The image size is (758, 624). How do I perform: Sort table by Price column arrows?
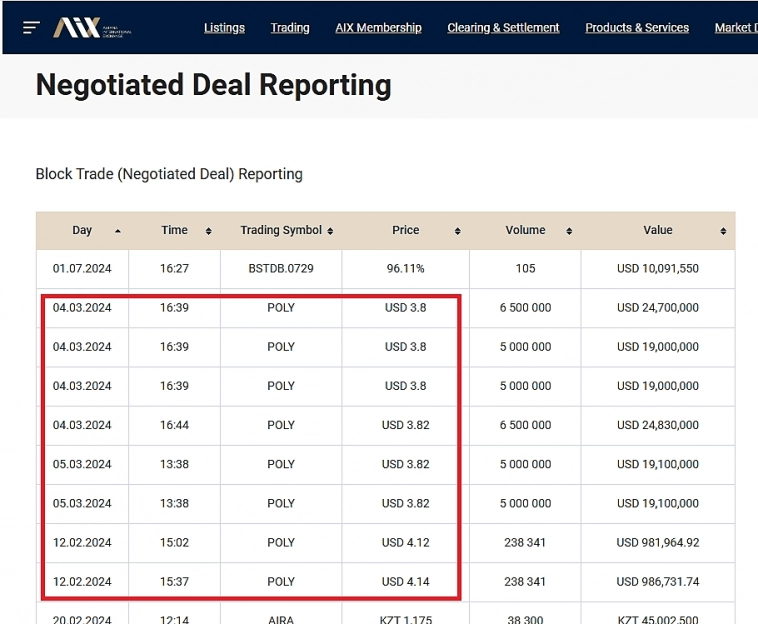coord(457,231)
